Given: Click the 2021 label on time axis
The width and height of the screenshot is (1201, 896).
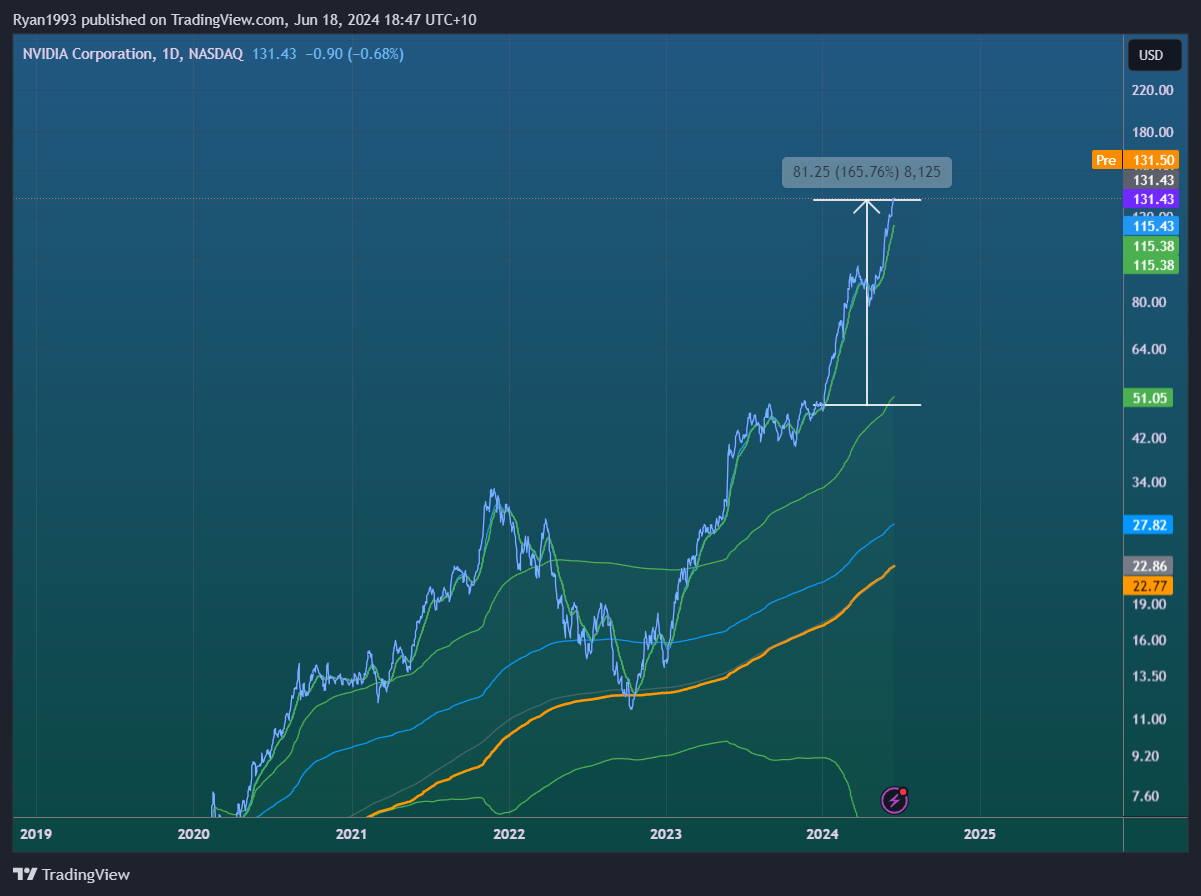Looking at the screenshot, I should [x=351, y=834].
